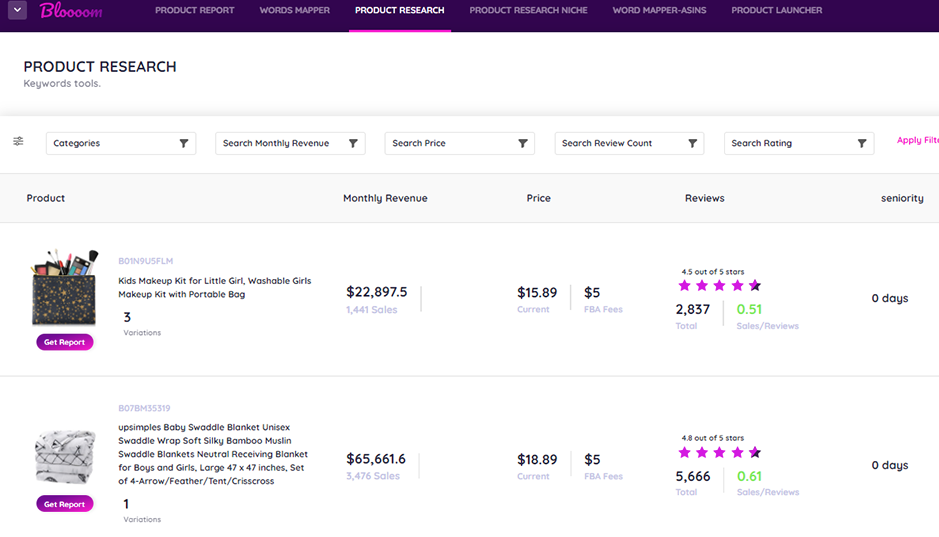Expand the top-left chevron dropdown
The image size is (939, 537).
point(17,11)
